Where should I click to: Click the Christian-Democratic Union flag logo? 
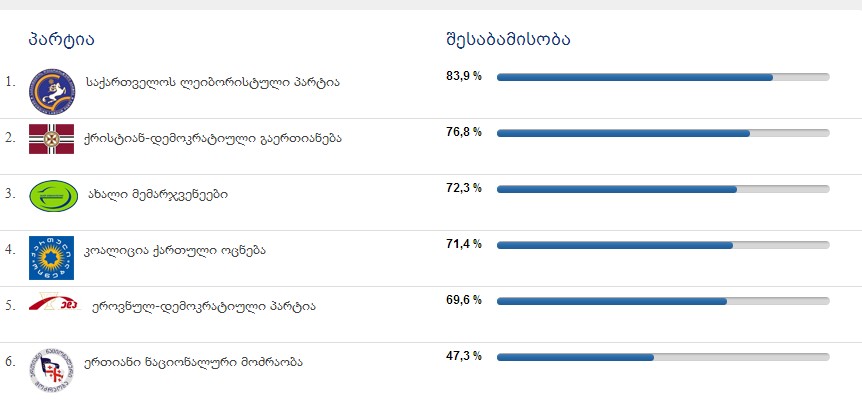[50, 137]
